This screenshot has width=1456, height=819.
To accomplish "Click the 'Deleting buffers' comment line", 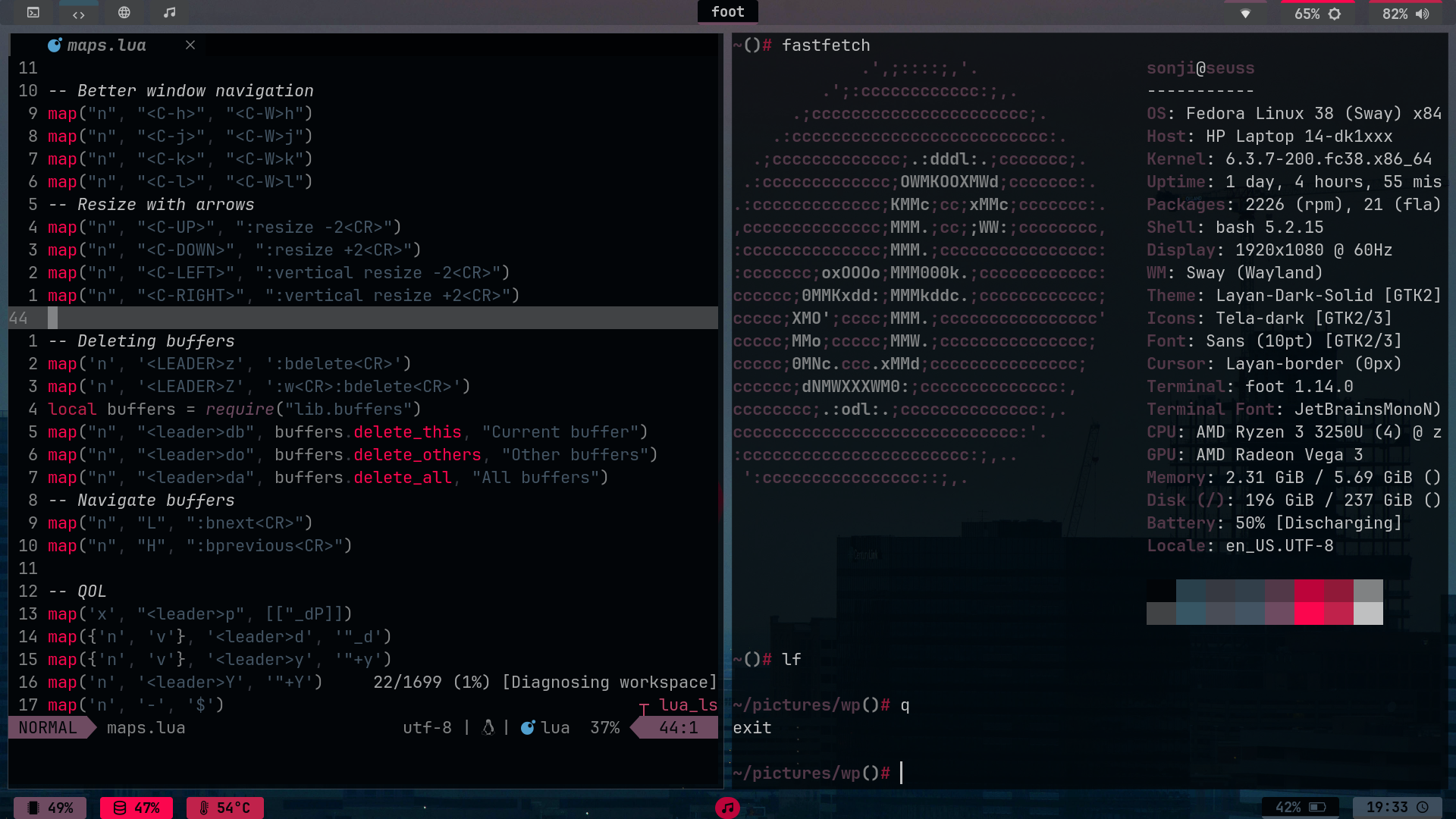I will [141, 340].
